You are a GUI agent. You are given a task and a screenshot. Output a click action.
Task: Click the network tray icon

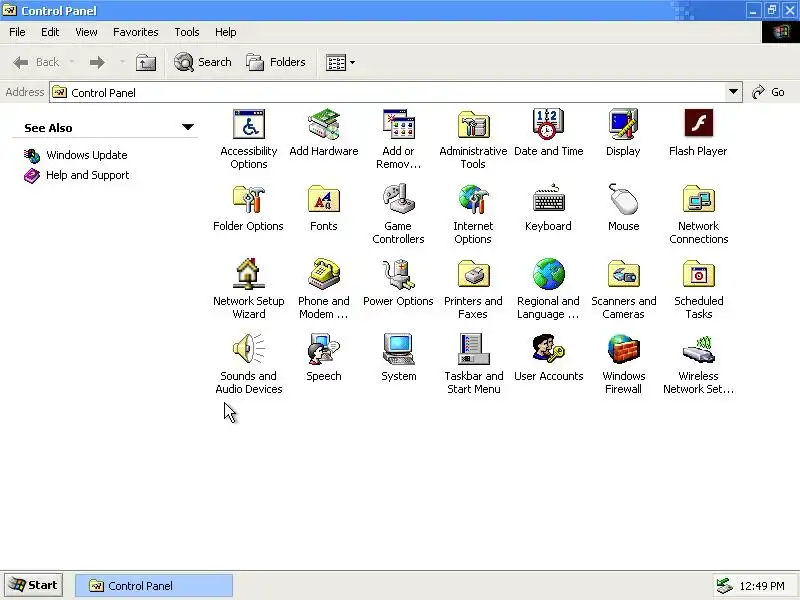(x=724, y=586)
